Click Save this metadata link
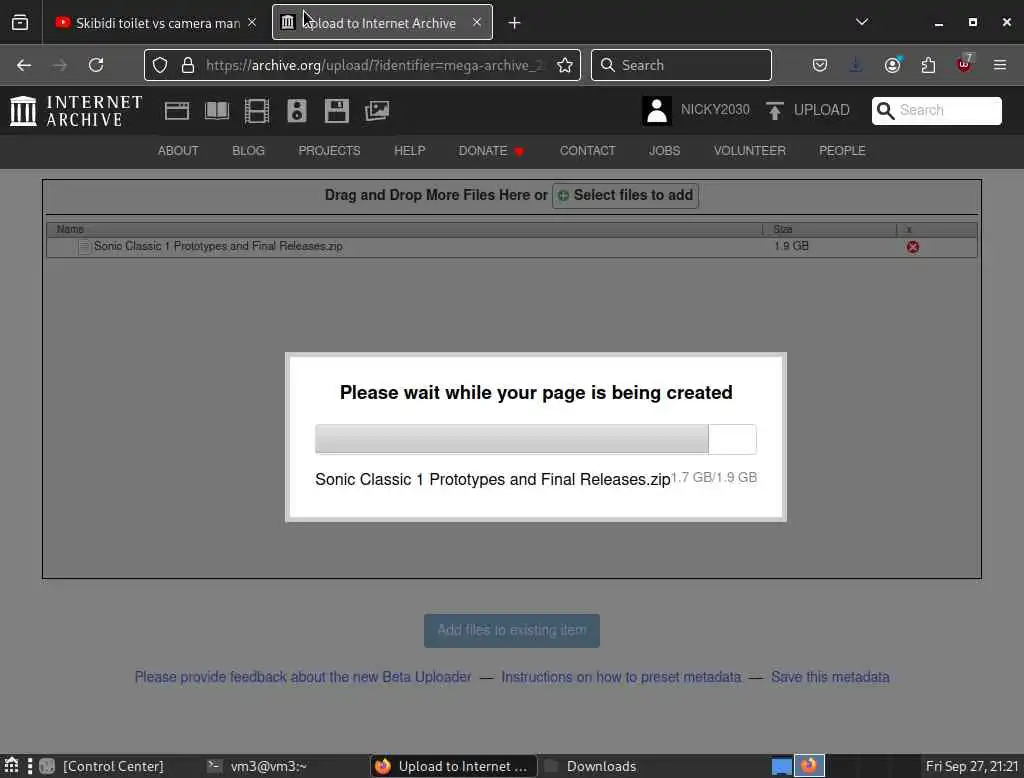1024x778 pixels. coord(830,677)
